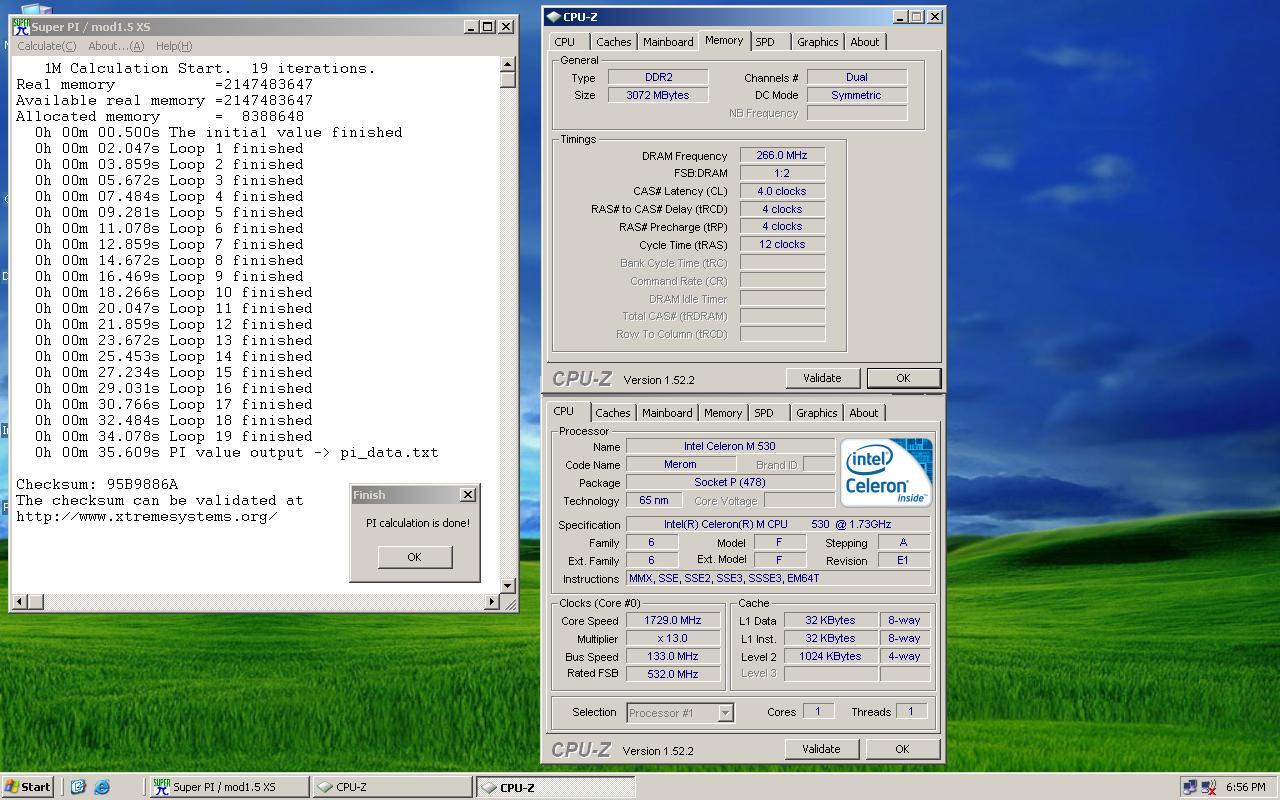Launch Internet Explorer from quick launch
The height and width of the screenshot is (800, 1280).
102,787
